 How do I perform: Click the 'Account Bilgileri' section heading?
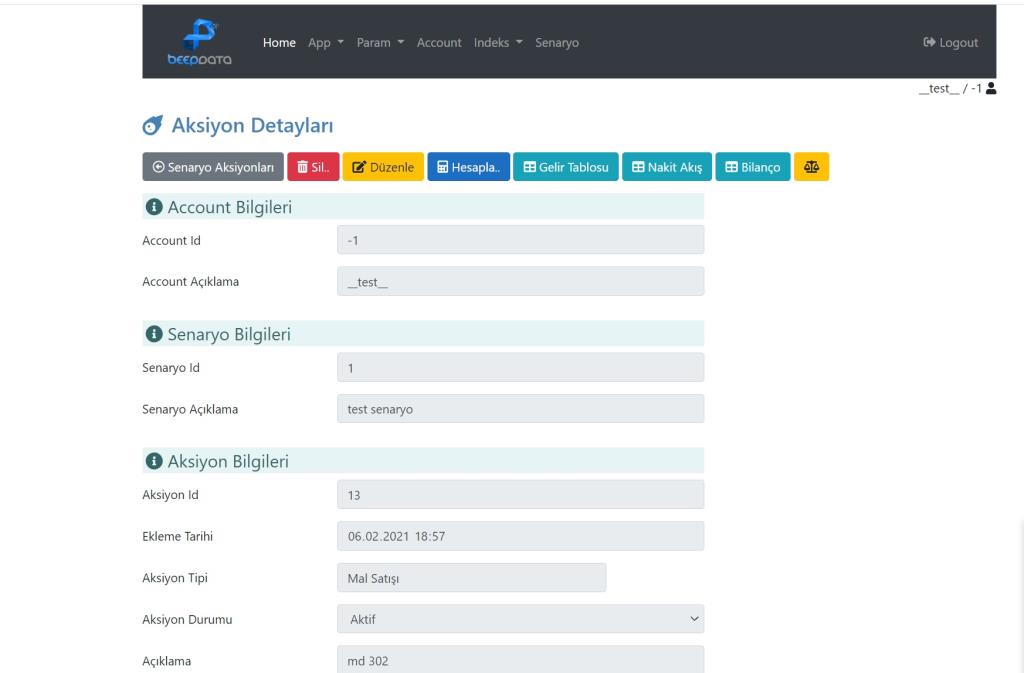click(x=229, y=207)
